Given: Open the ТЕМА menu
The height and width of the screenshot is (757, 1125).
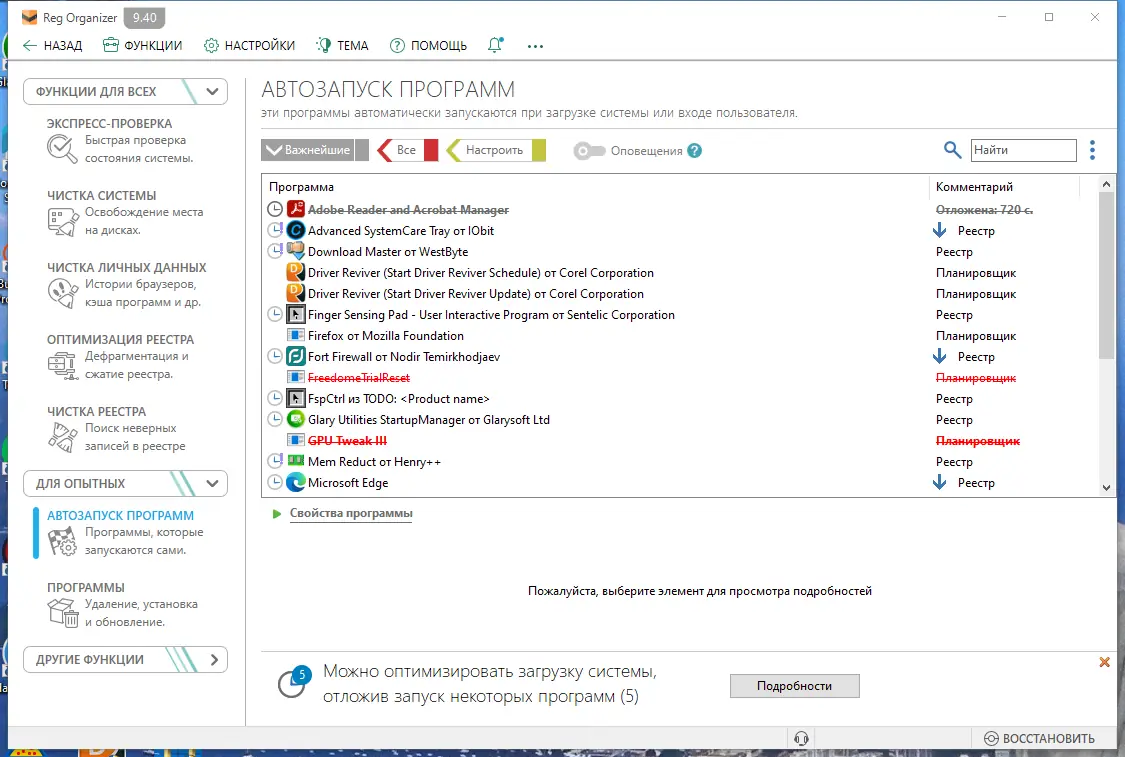Looking at the screenshot, I should tap(342, 45).
